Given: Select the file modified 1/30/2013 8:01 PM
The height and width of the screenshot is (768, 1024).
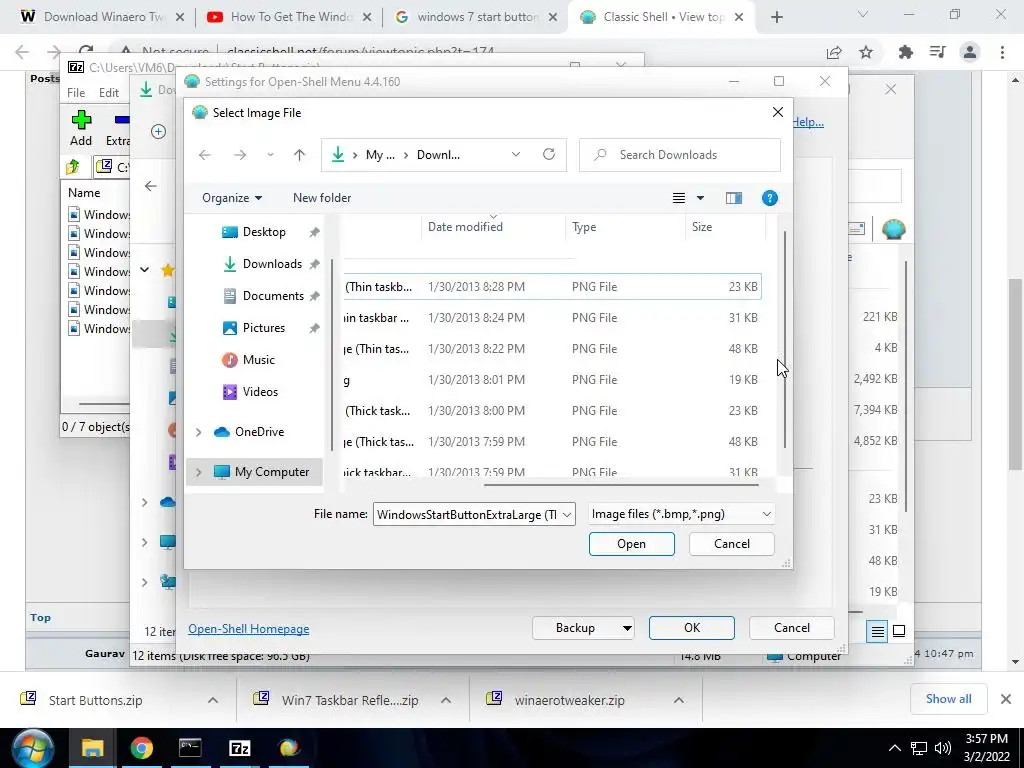Looking at the screenshot, I should 552,380.
